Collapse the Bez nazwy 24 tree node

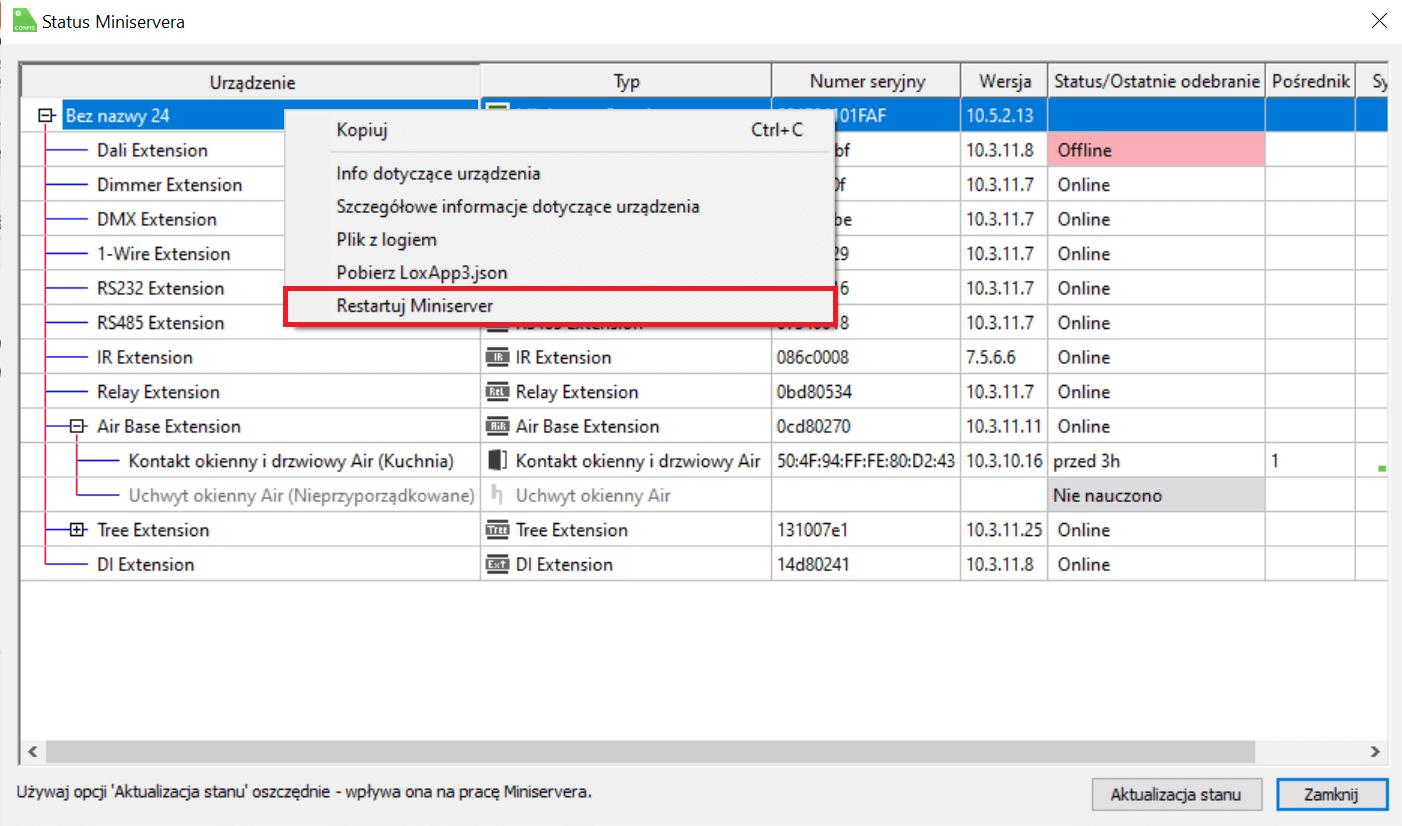pyautogui.click(x=46, y=116)
